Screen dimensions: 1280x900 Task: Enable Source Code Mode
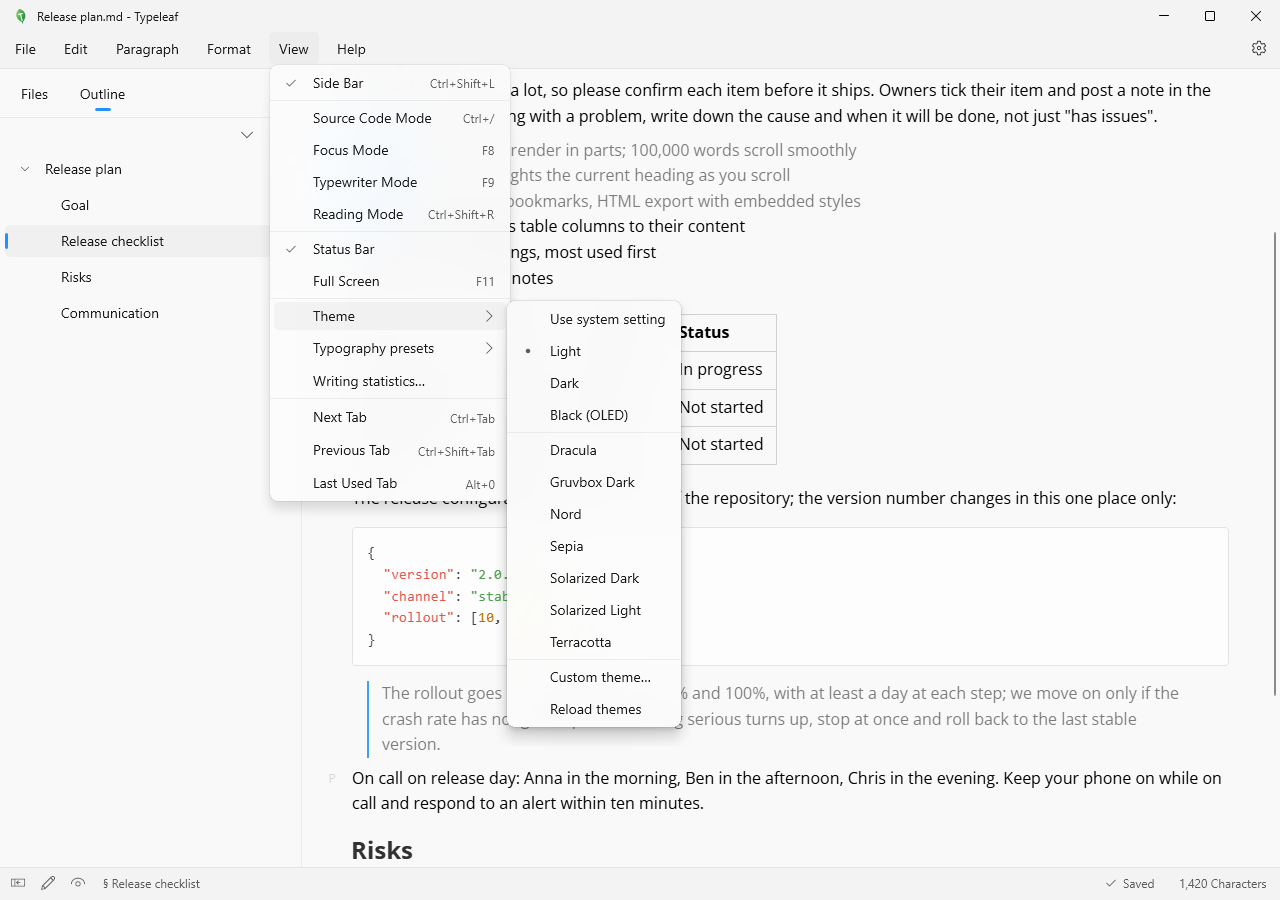pyautogui.click(x=390, y=118)
